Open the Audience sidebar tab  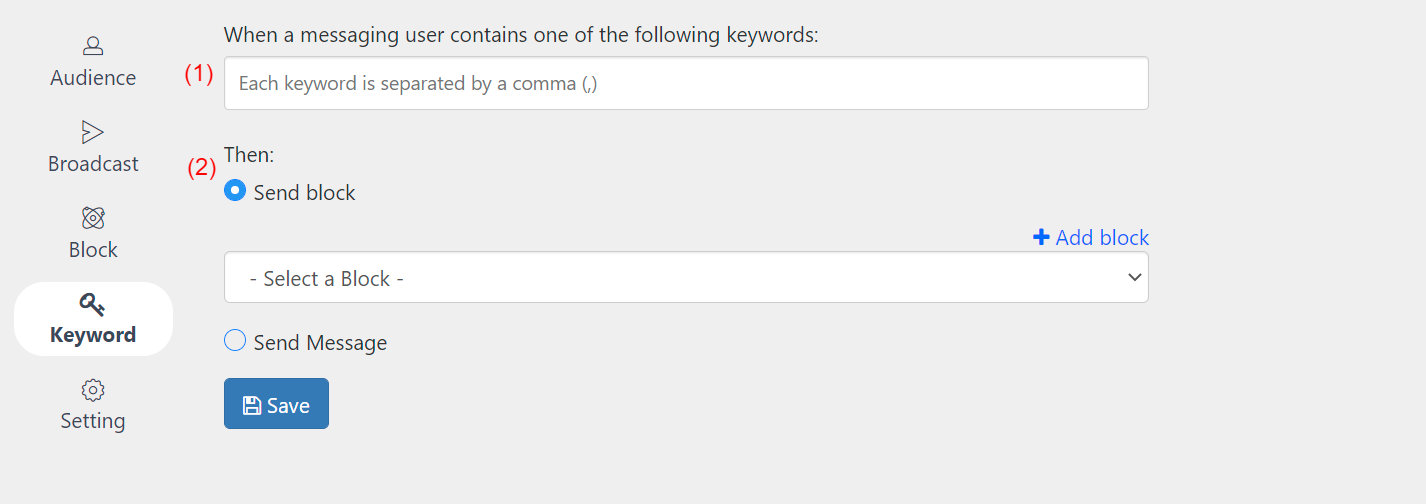click(93, 62)
